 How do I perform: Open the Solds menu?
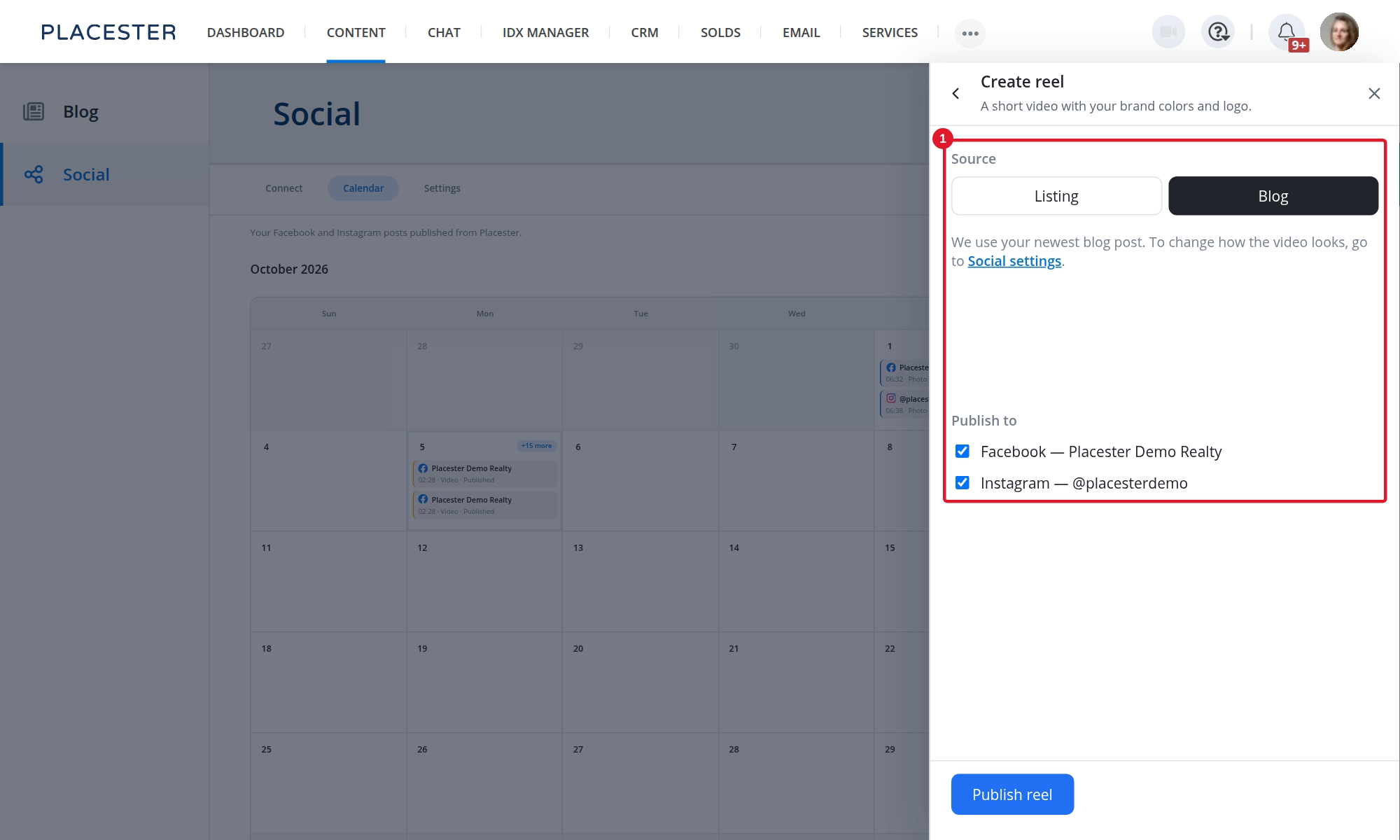720,32
